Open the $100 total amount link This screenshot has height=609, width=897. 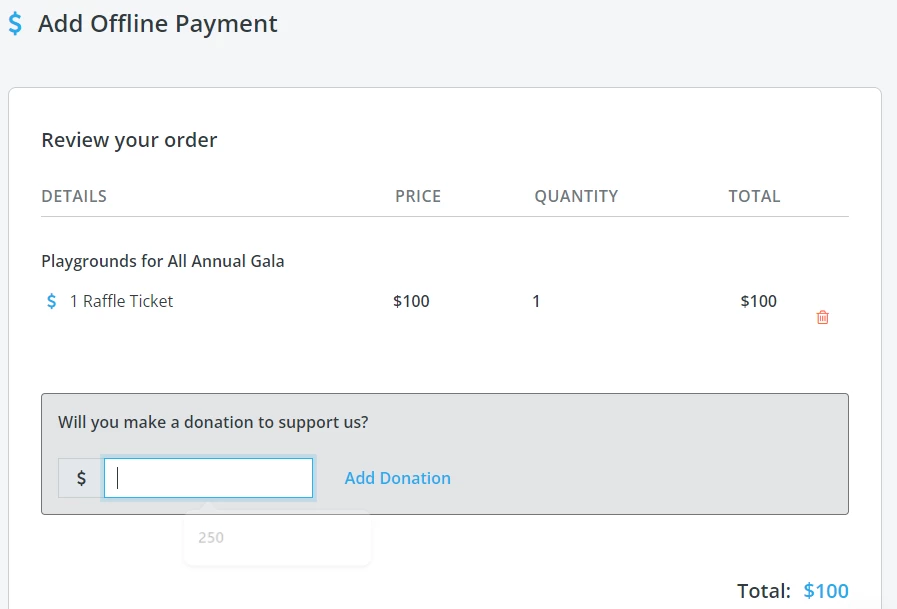[826, 591]
